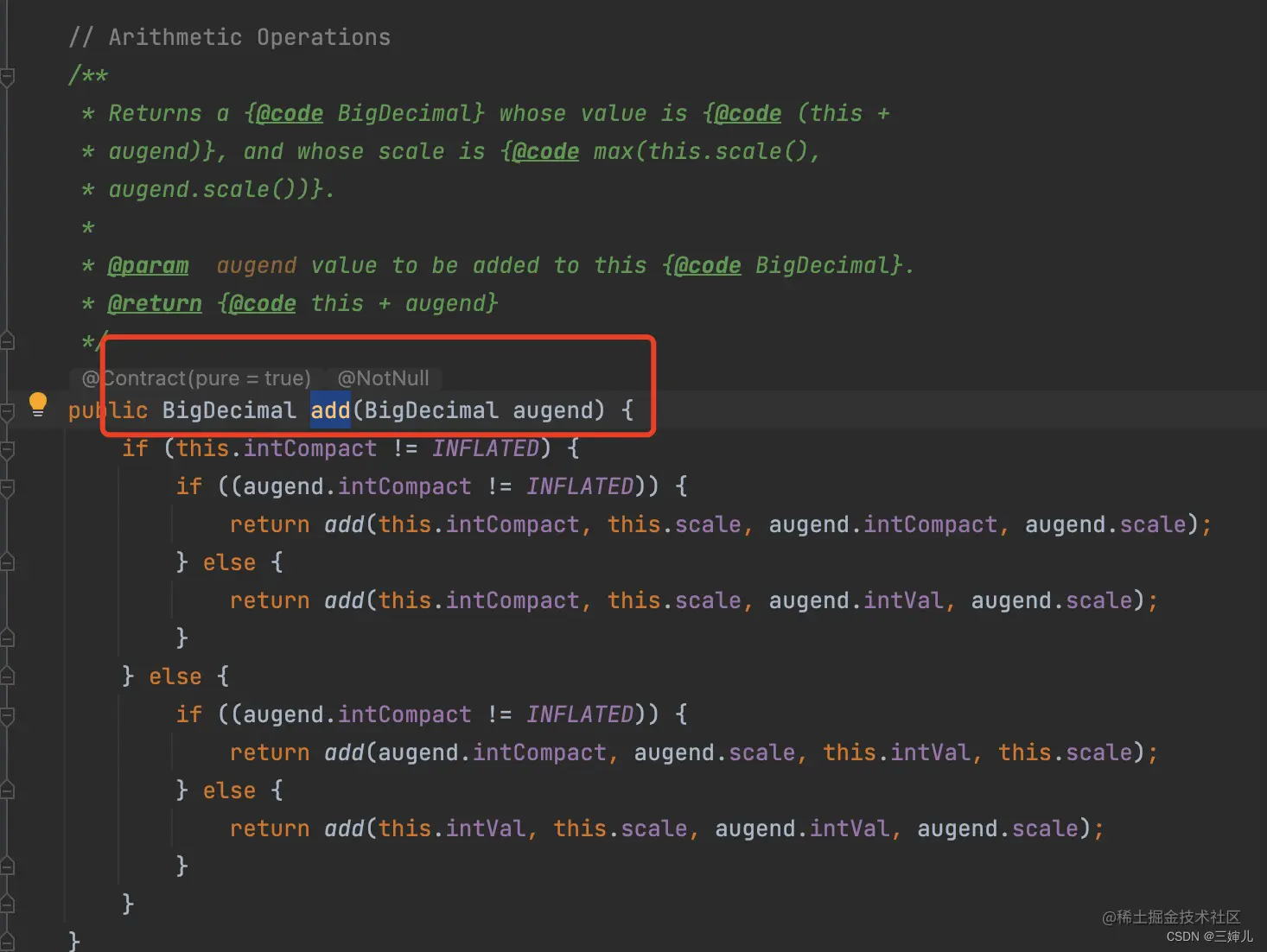Screen dimensions: 1267x952
Task: Collapse the method fold marker beside "public BigDecimal add"
Action: [x=7, y=411]
